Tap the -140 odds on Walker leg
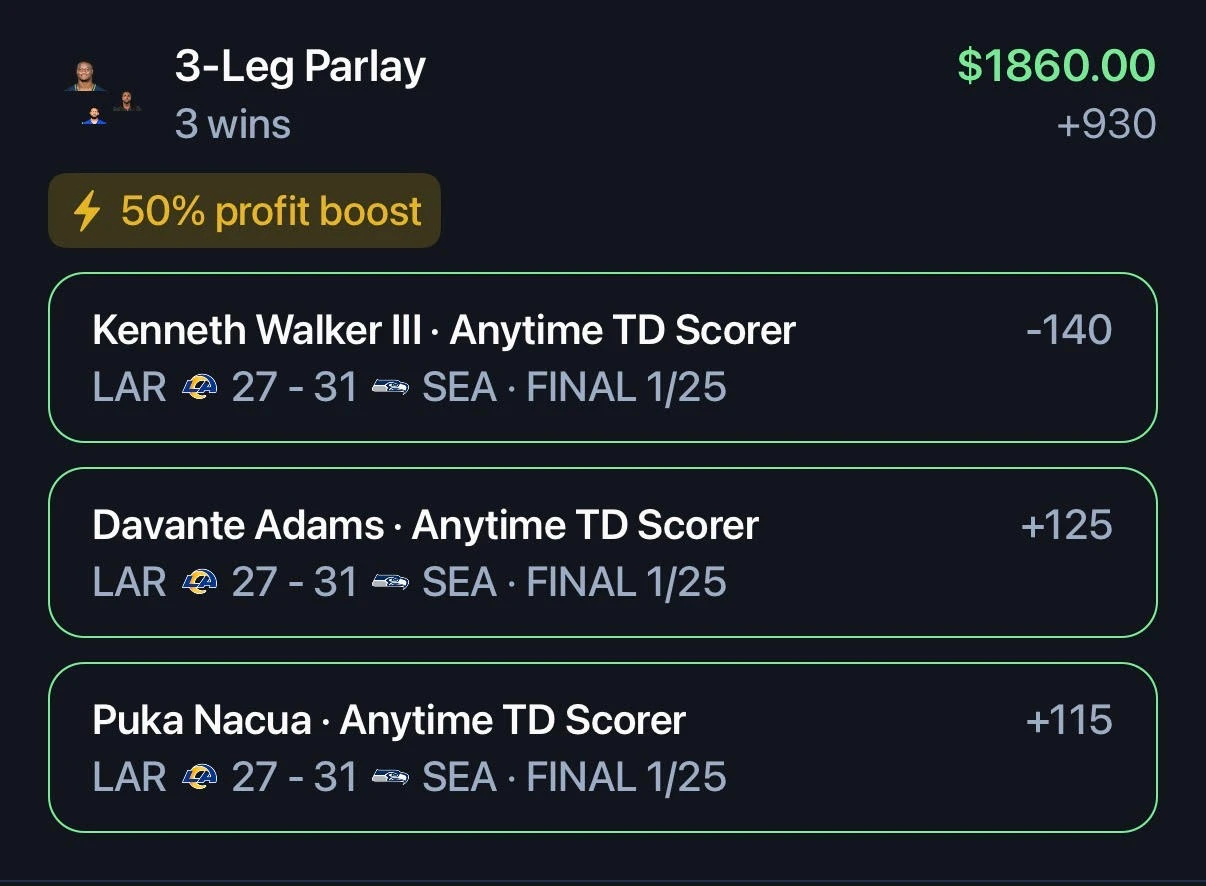Screen dimensions: 1206x886 pyautogui.click(x=1069, y=330)
